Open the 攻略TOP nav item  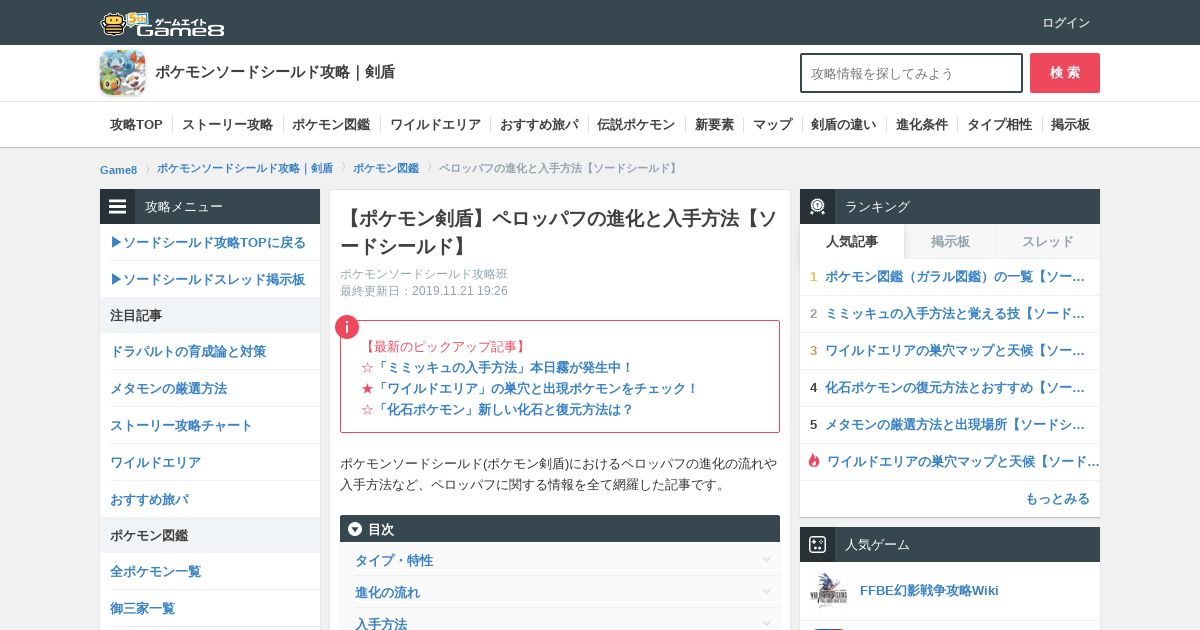click(x=136, y=125)
